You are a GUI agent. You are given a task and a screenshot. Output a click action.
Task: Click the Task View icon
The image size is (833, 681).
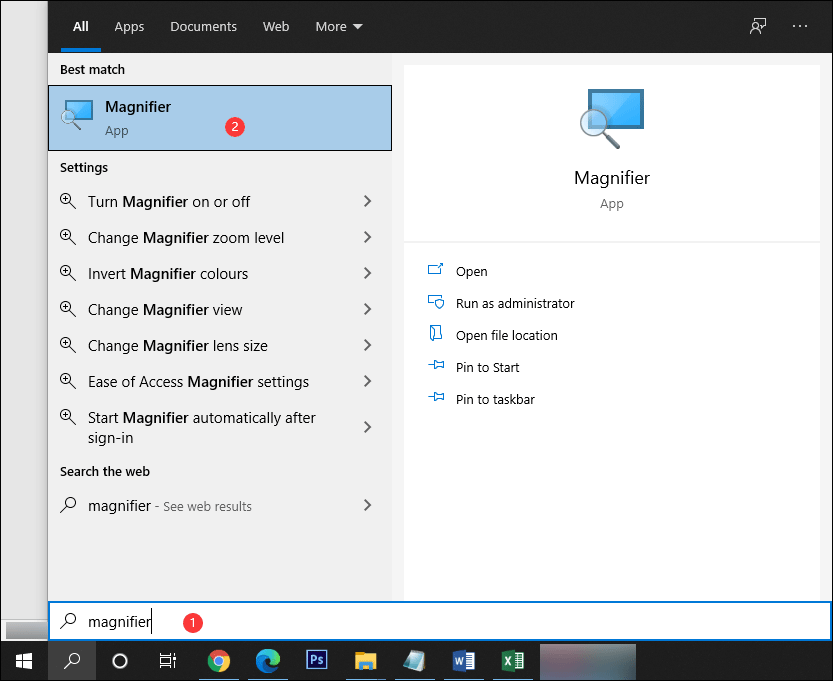[x=167, y=661]
